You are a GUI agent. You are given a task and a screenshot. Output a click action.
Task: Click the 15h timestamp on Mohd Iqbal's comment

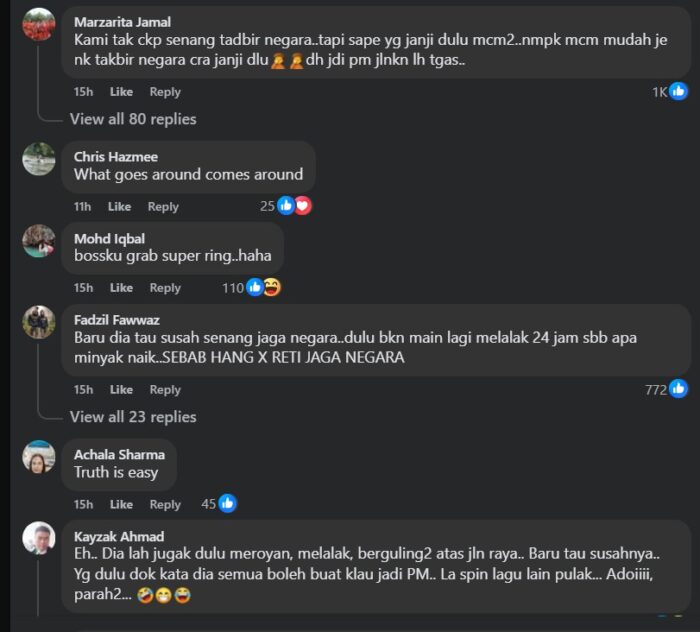83,288
